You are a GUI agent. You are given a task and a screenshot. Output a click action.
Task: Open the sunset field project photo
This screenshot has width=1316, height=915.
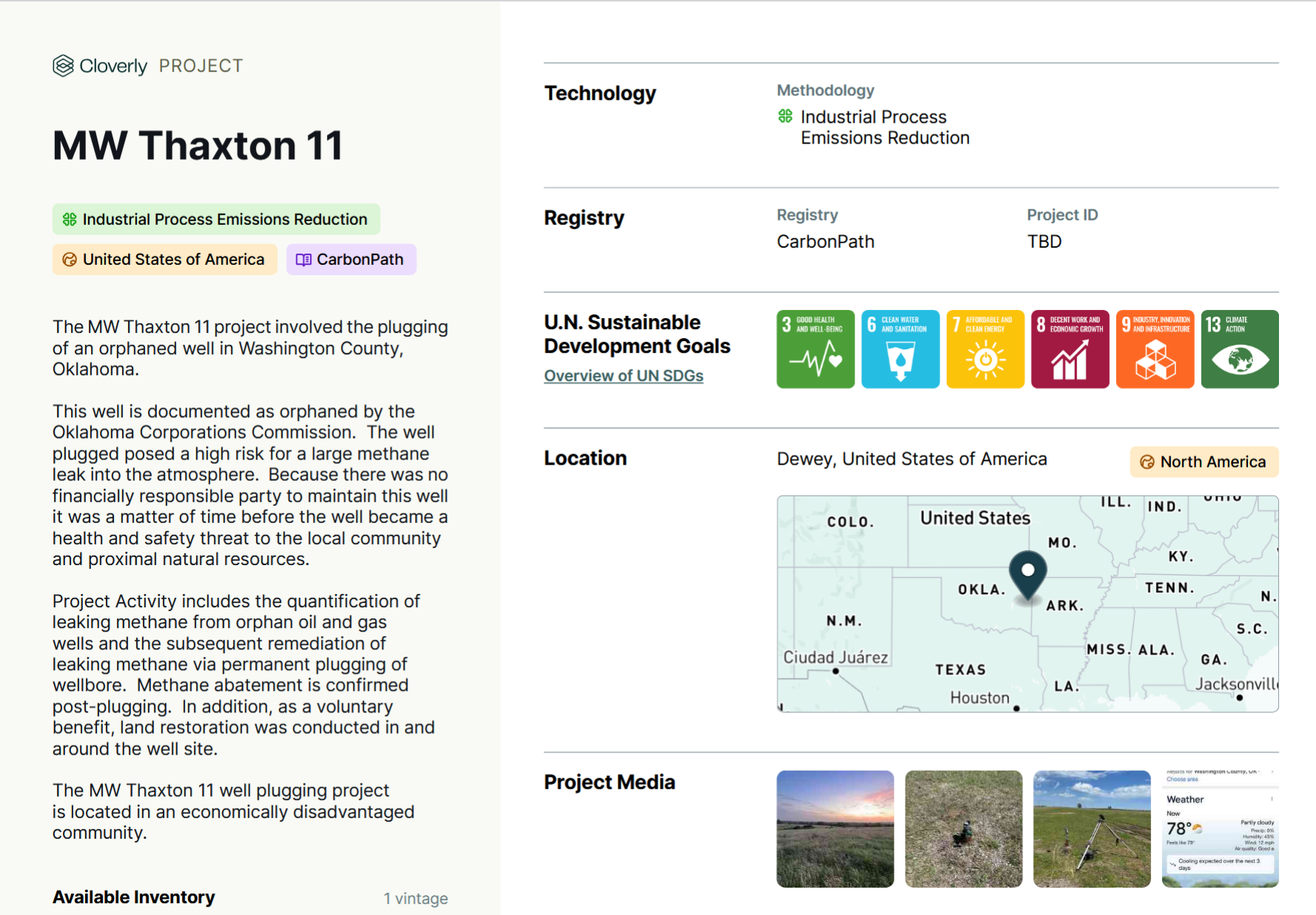pos(835,828)
